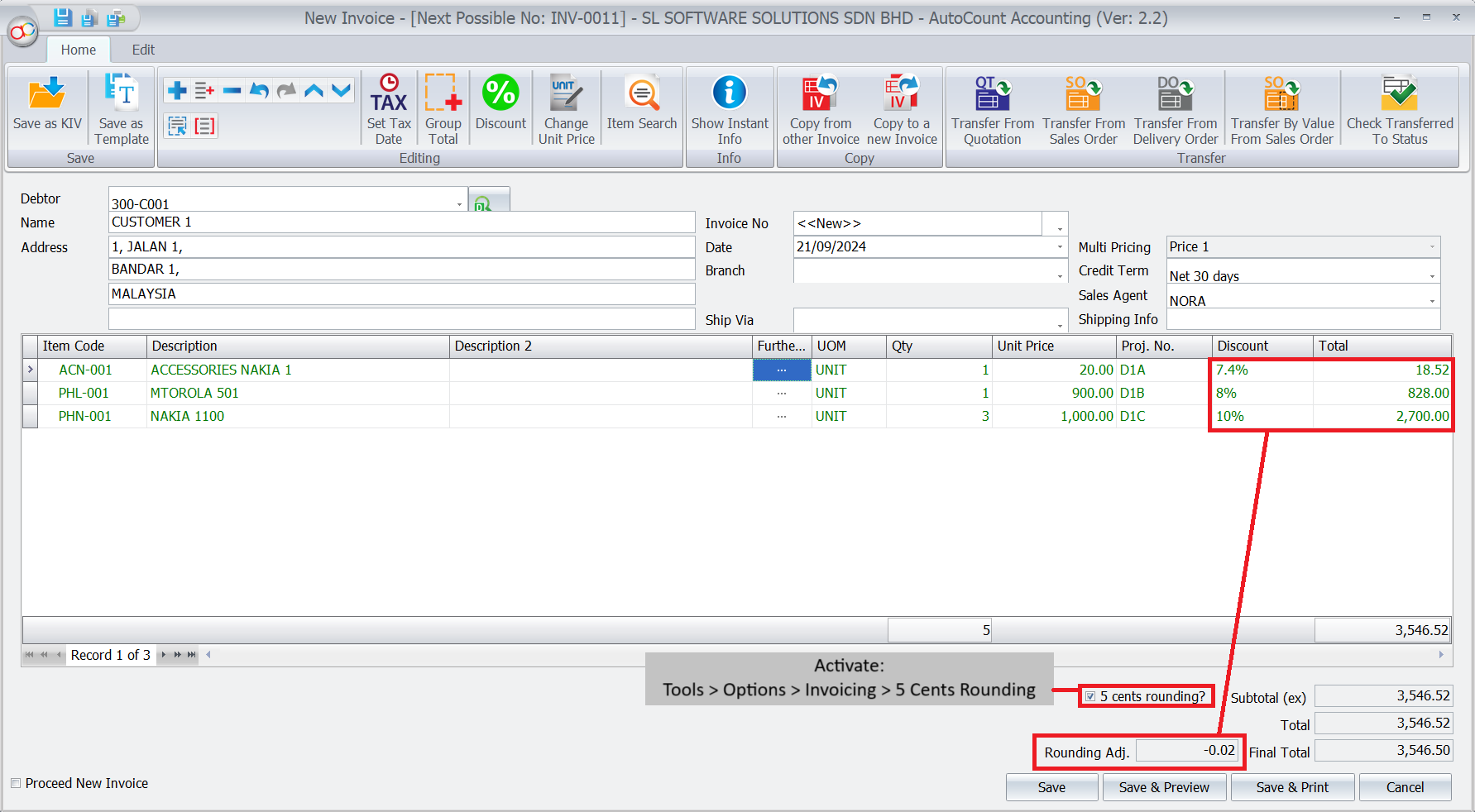1475x812 pixels.
Task: Open the Date picker dropdown
Action: pyautogui.click(x=1060, y=247)
